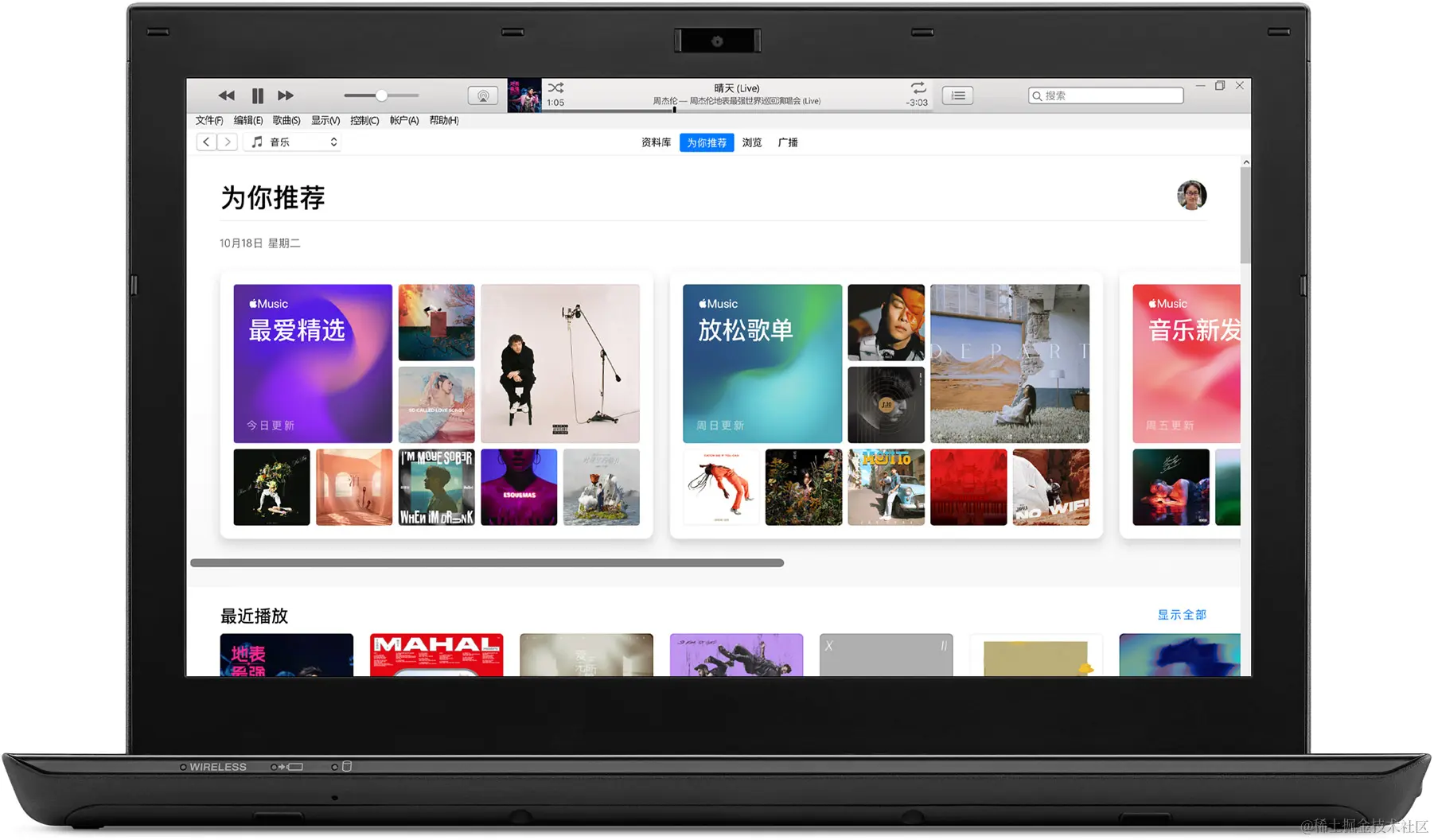Switch to the 资料库 tab
Viewport: 1434px width, 840px height.
pyautogui.click(x=655, y=142)
